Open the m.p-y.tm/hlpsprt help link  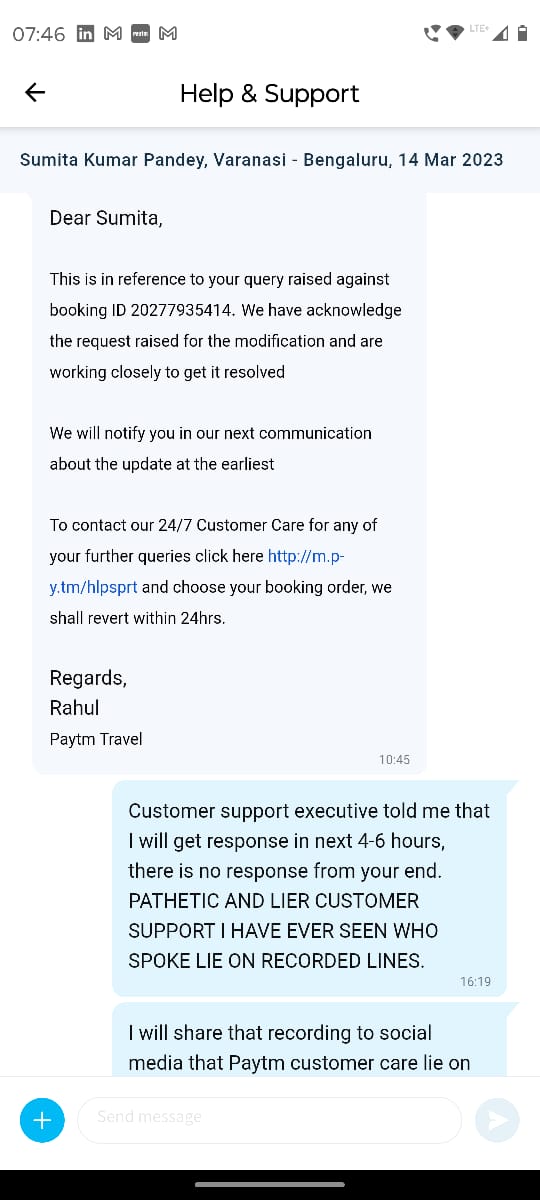(x=200, y=572)
